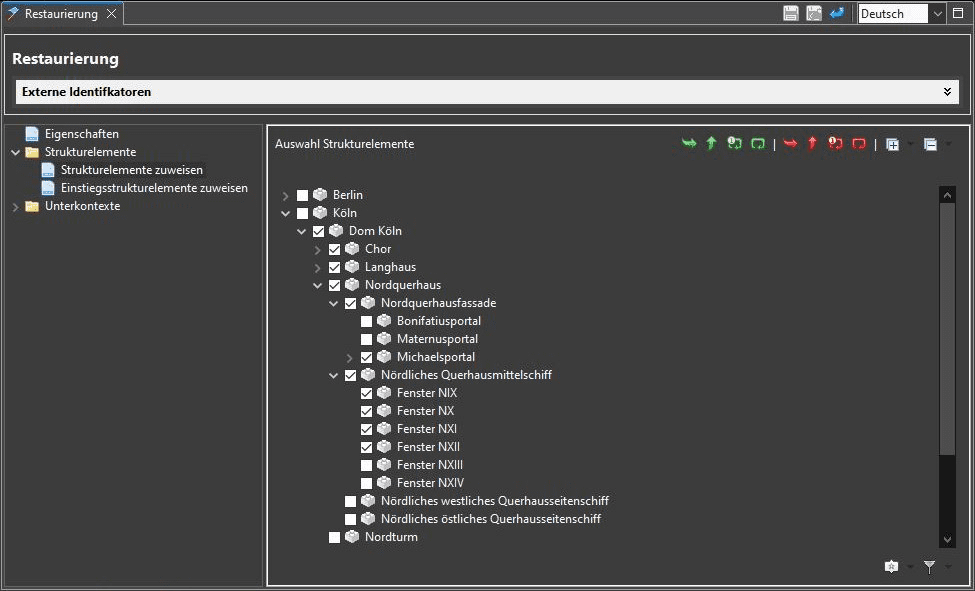Select the Nordquerhausfassade tree row
The height and width of the screenshot is (591, 975).
(438, 303)
